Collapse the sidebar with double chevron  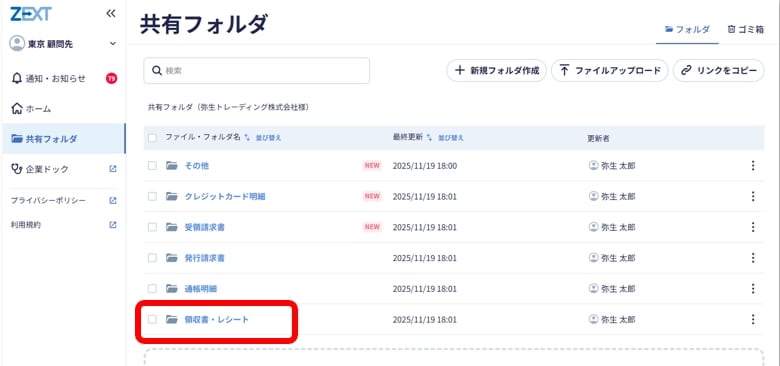111,13
